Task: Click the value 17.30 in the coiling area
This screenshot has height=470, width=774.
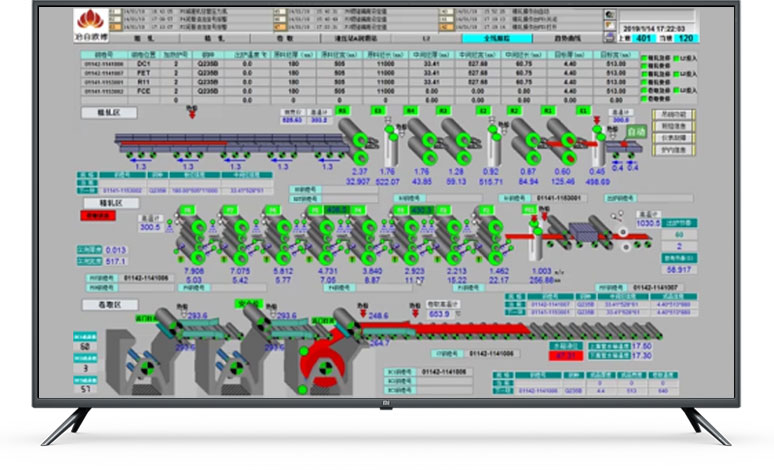Action: pos(642,355)
